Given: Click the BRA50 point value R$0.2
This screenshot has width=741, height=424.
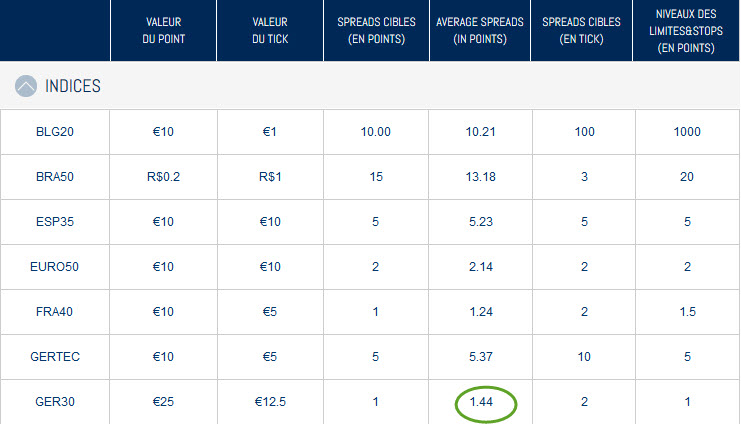Looking at the screenshot, I should (x=163, y=174).
